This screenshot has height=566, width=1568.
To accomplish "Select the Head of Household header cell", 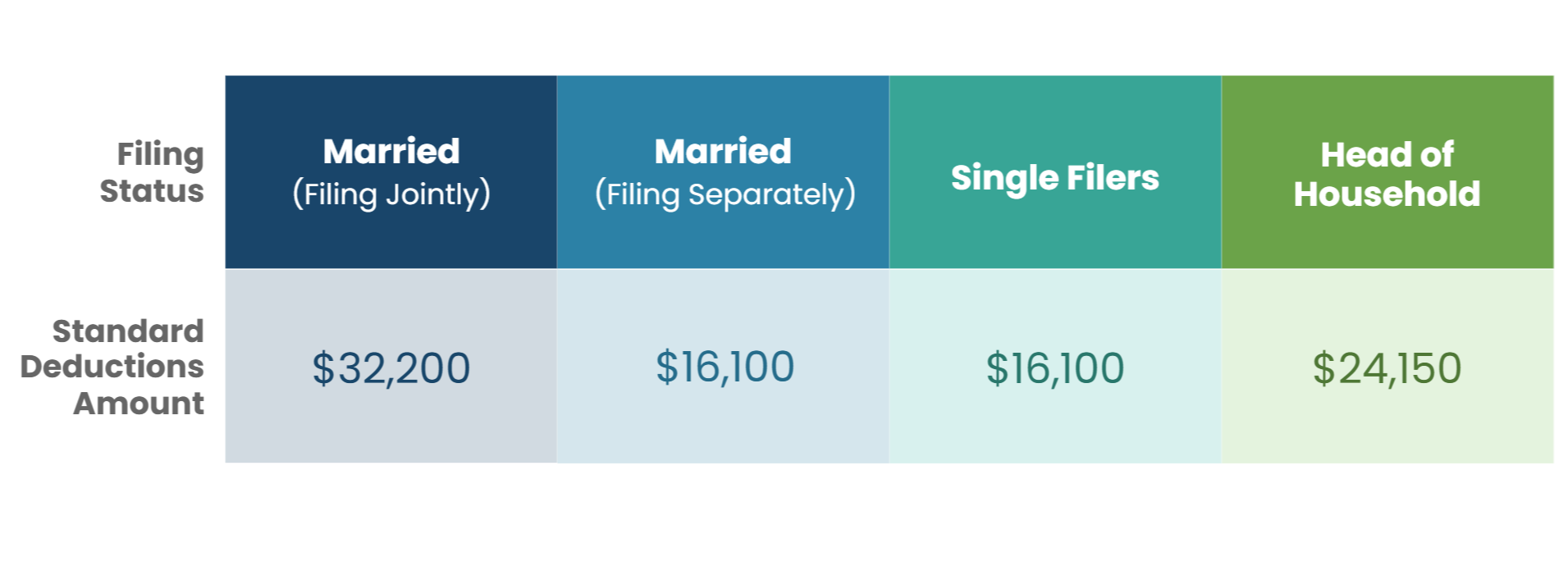I will [x=1387, y=173].
